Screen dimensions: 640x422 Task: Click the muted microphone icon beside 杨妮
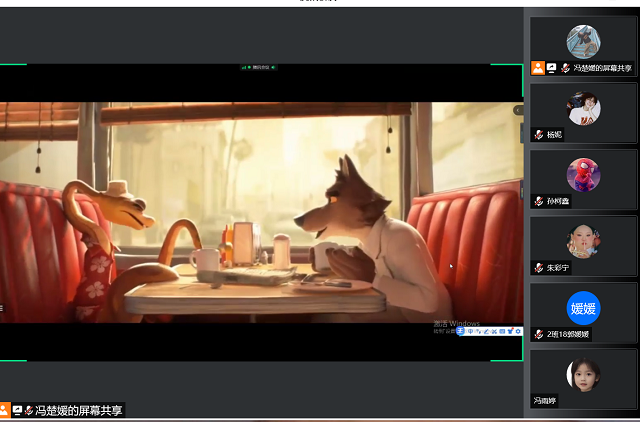538,134
